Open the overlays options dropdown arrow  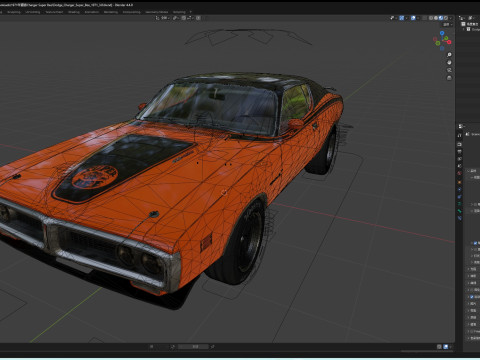418,18
